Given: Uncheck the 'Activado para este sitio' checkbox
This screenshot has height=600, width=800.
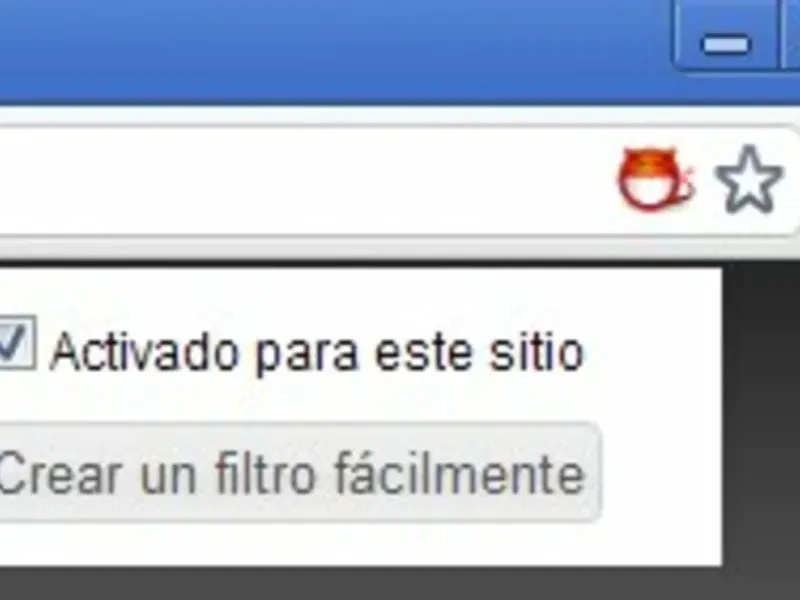Looking at the screenshot, I should coord(17,342).
